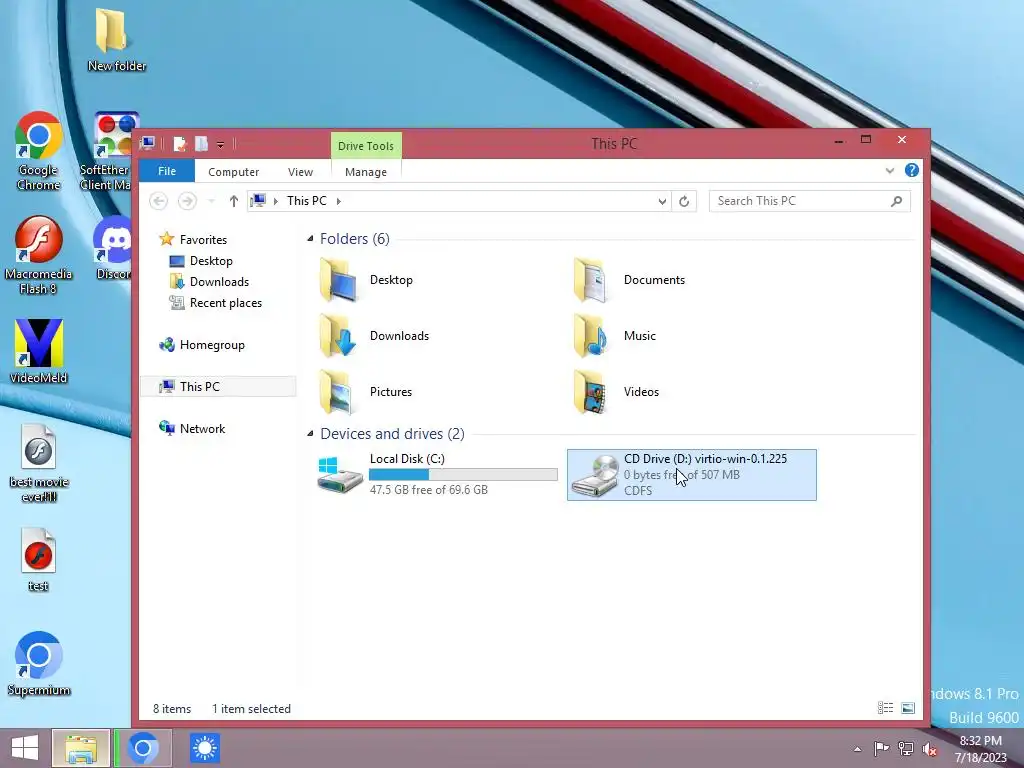This screenshot has height=768, width=1024.
Task: Go up one level with the Up arrow
Action: (x=233, y=201)
